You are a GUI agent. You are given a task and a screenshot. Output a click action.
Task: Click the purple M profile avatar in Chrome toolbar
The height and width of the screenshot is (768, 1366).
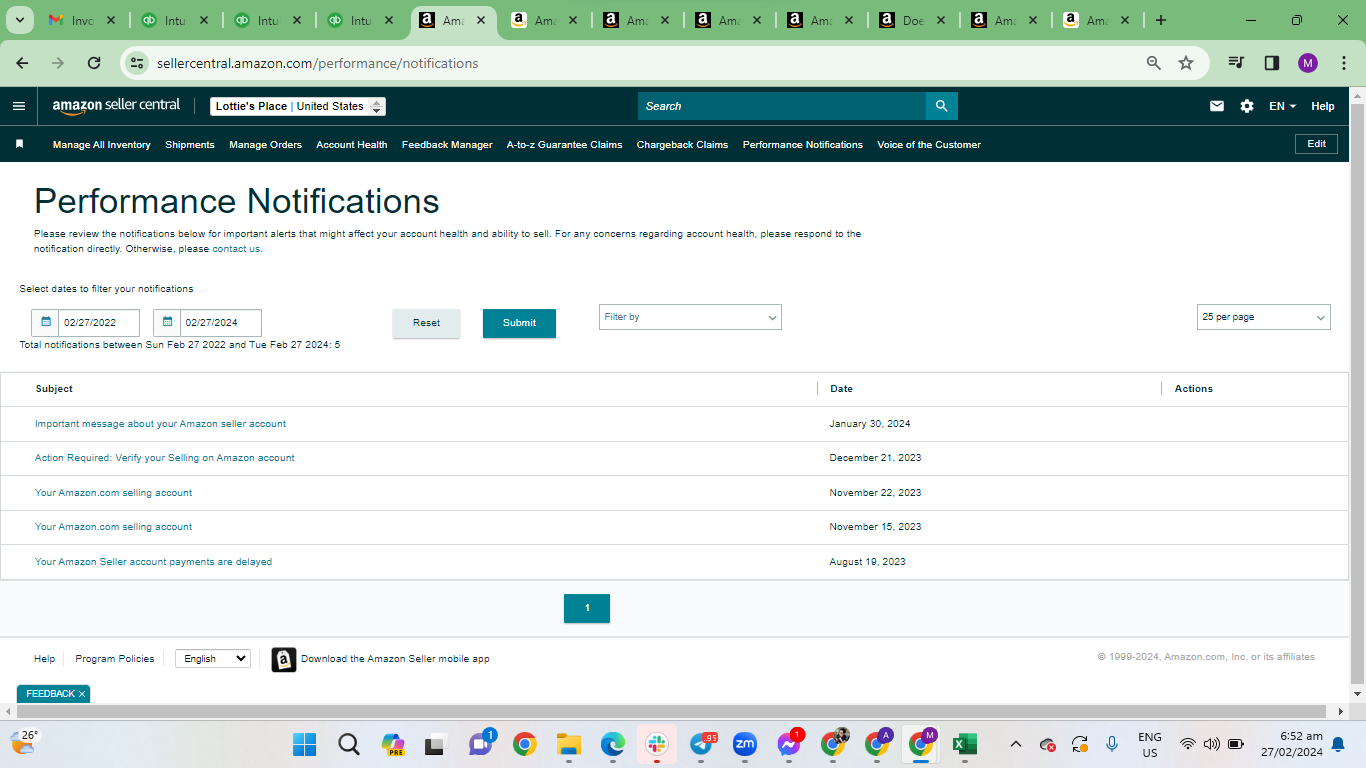[x=1308, y=63]
